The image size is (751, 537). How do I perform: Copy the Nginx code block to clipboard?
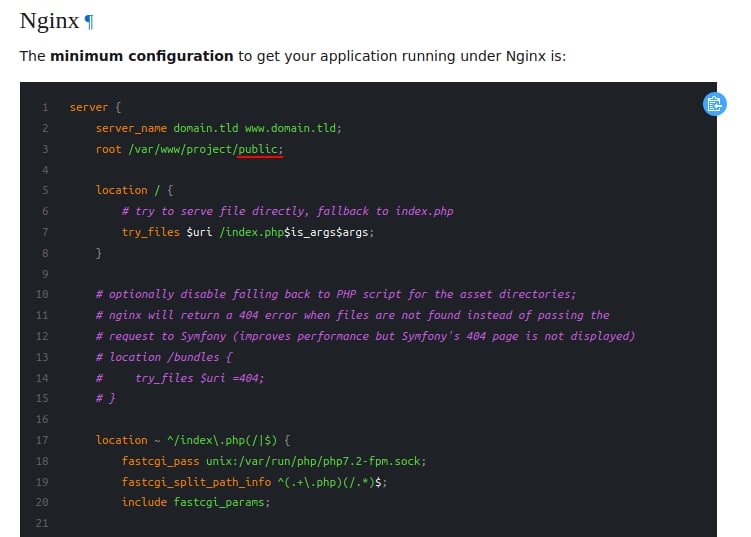[714, 104]
